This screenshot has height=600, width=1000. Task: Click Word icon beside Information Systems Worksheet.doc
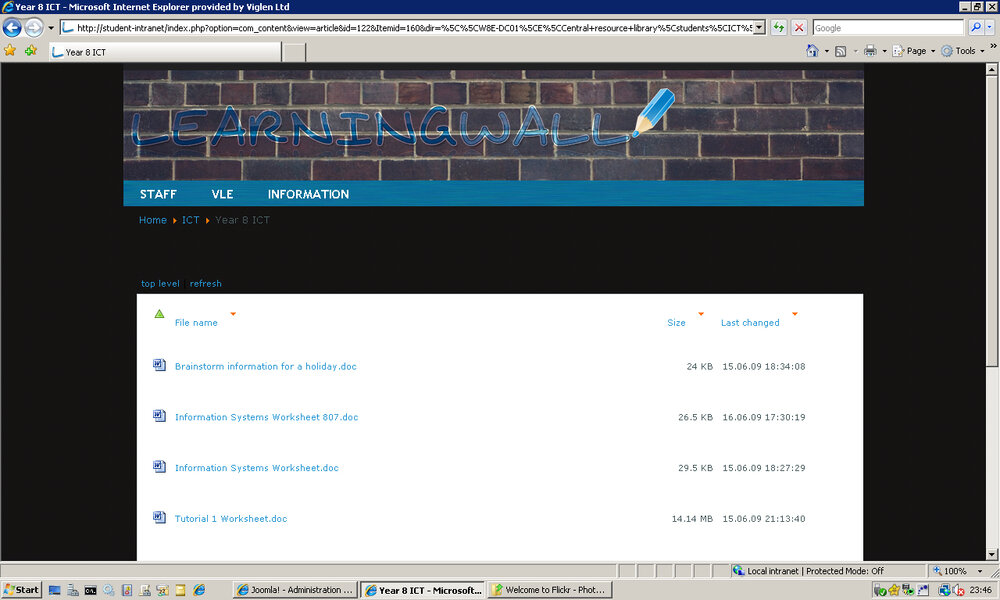[159, 467]
